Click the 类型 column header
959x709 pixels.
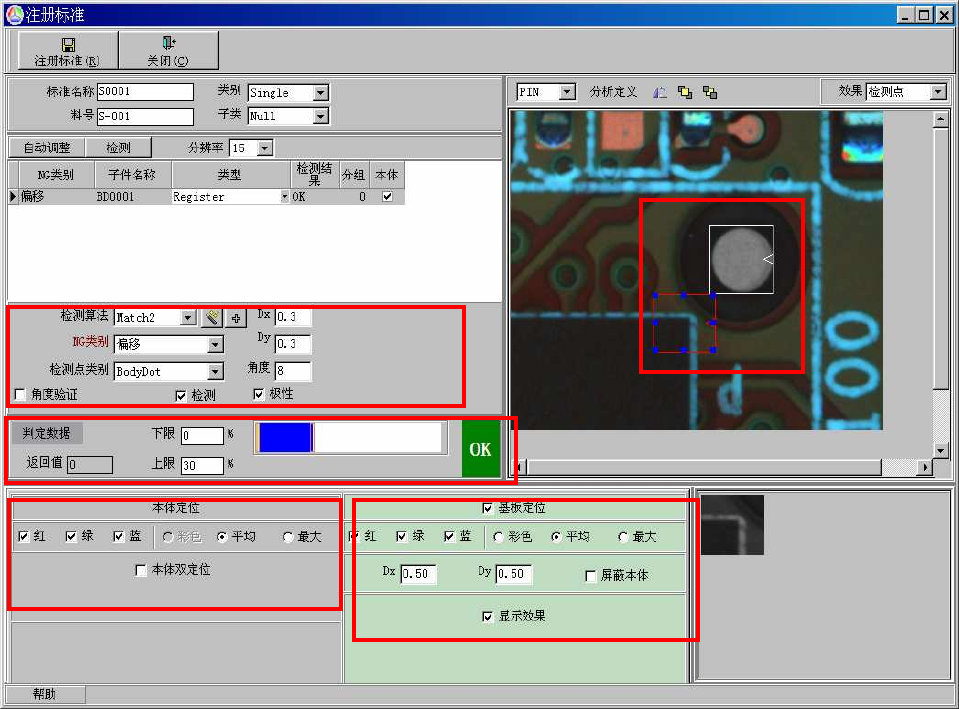[231, 175]
